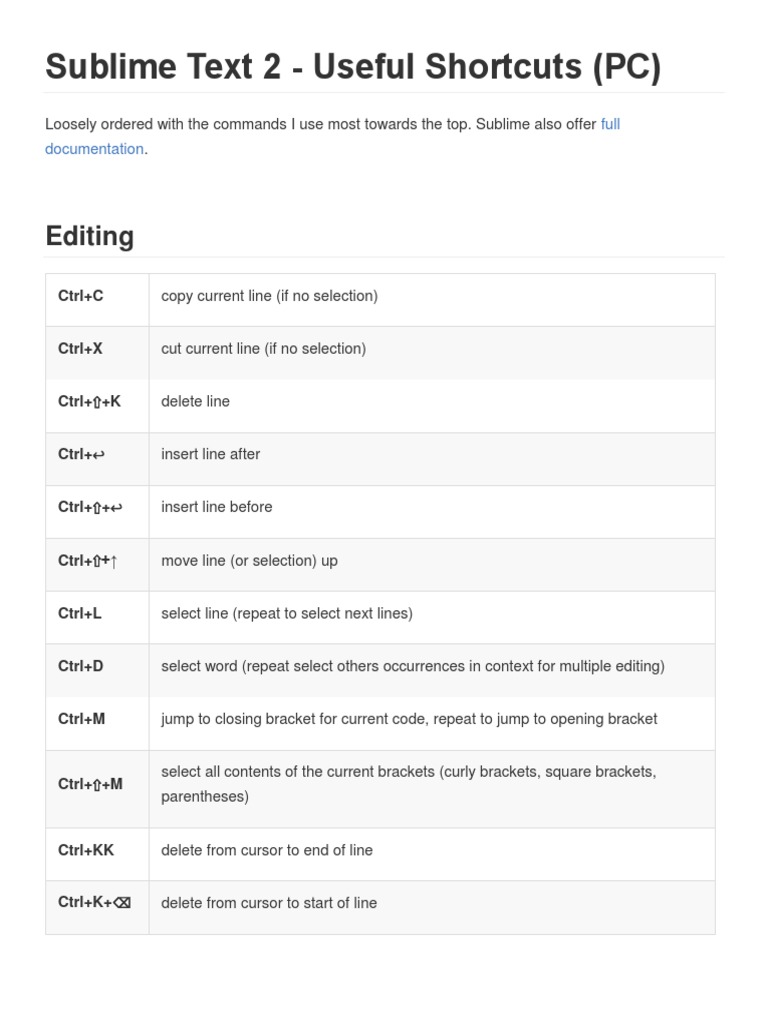Open the "documentation" hyperlink in the intro
Viewport: 768px width, 1024px height.
[x=94, y=149]
